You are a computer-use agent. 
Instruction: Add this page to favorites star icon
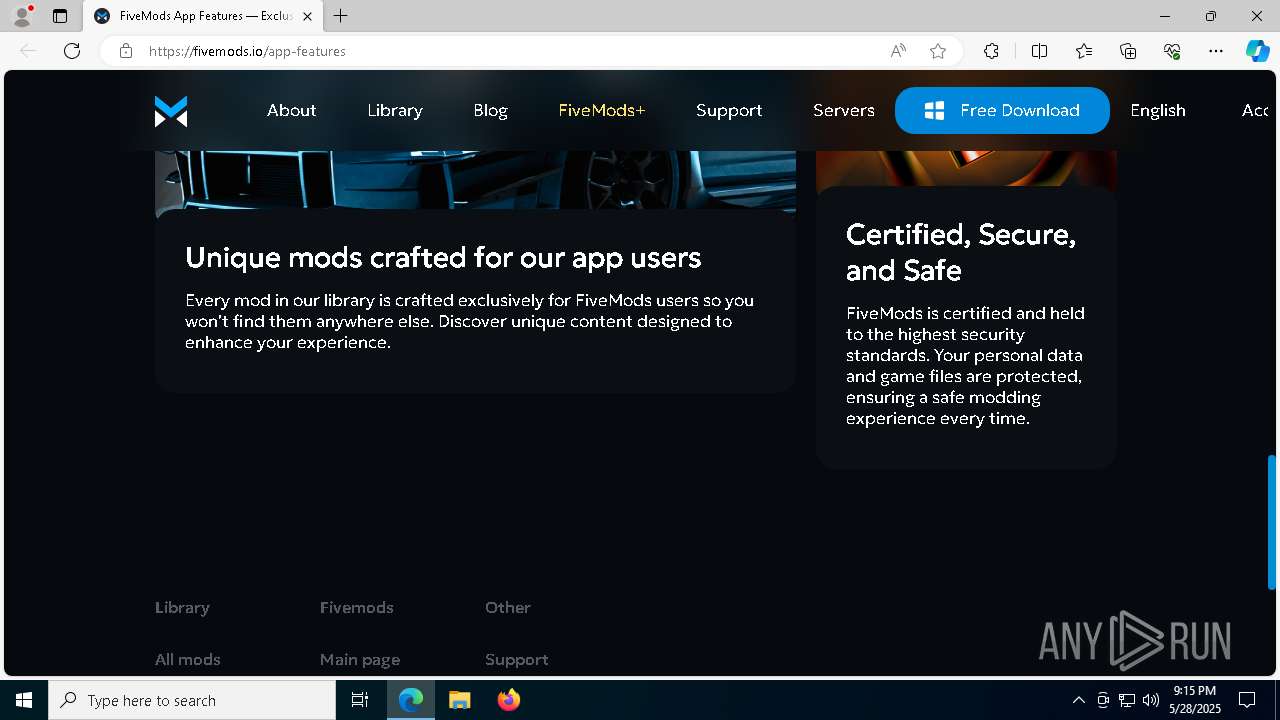[x=938, y=51]
